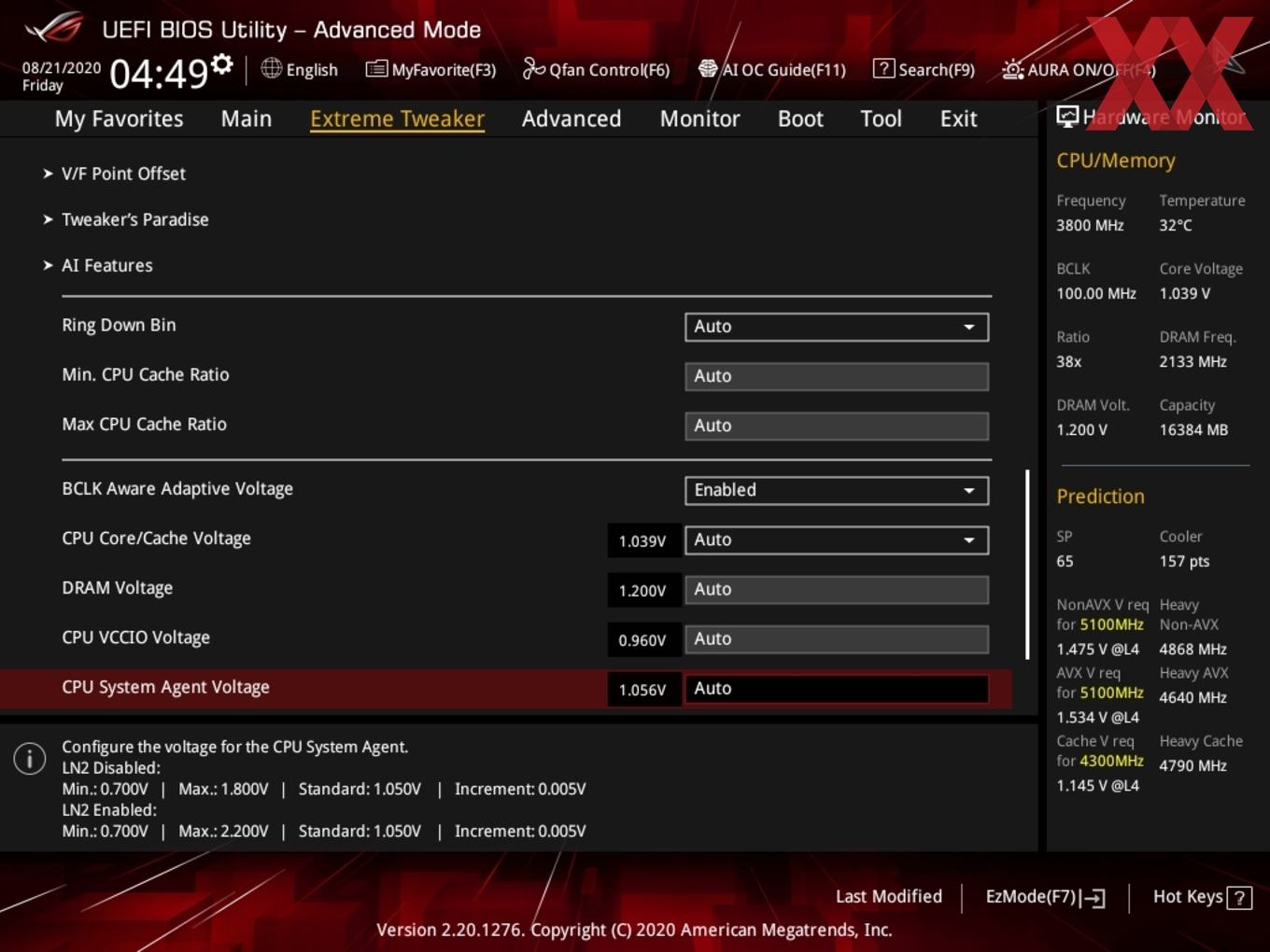
Task: Click the 16384 MB capacity value
Action: click(1193, 429)
